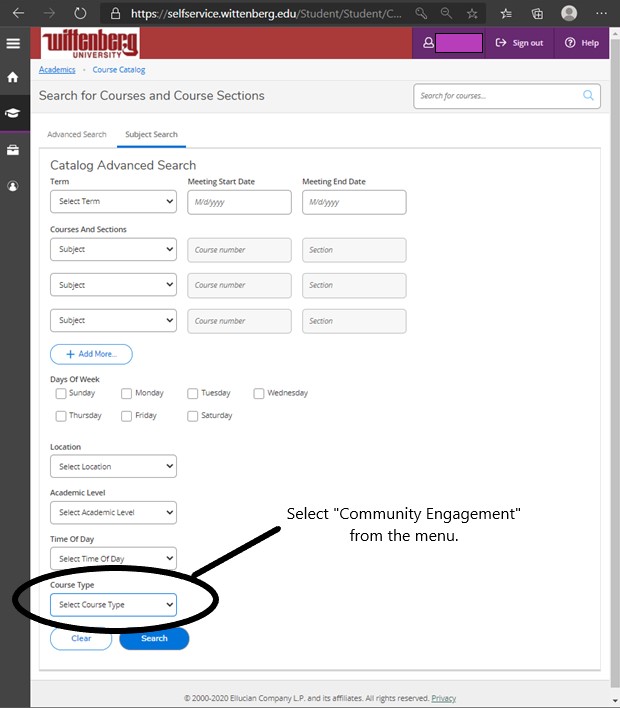This screenshot has width=620, height=708.
Task: Open browser settings and more menu
Action: pyautogui.click(x=601, y=13)
